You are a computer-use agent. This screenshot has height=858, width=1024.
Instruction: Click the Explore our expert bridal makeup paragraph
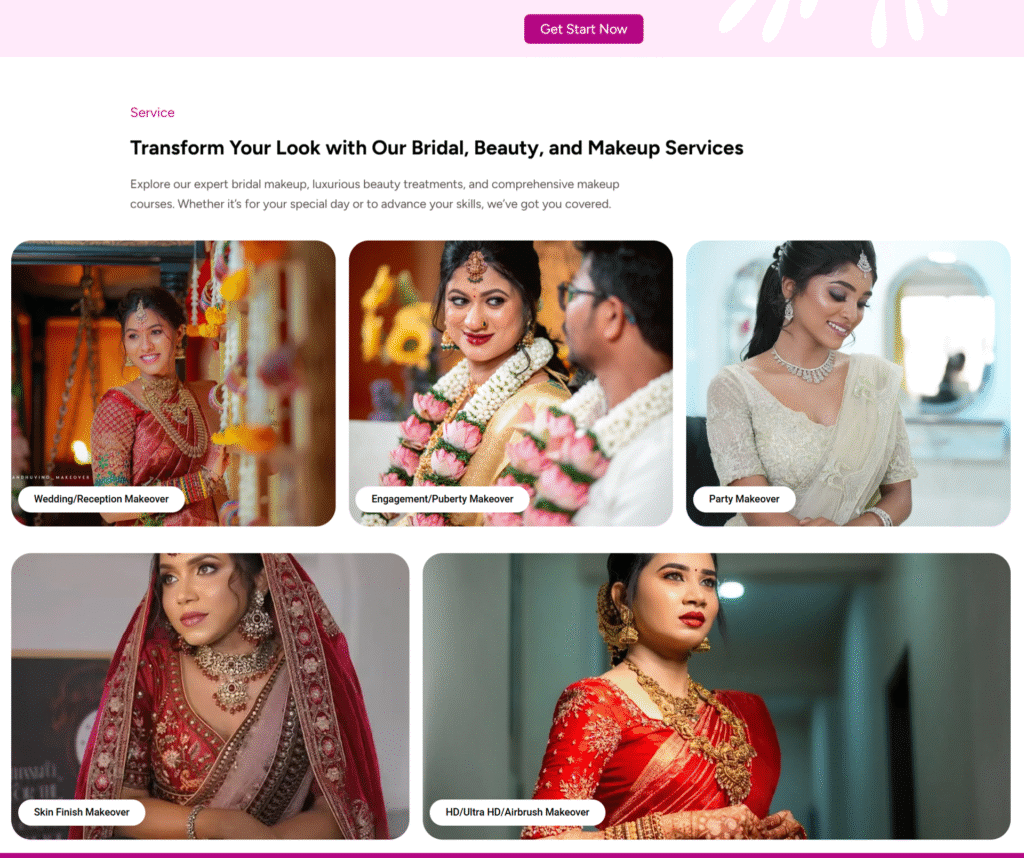375,194
